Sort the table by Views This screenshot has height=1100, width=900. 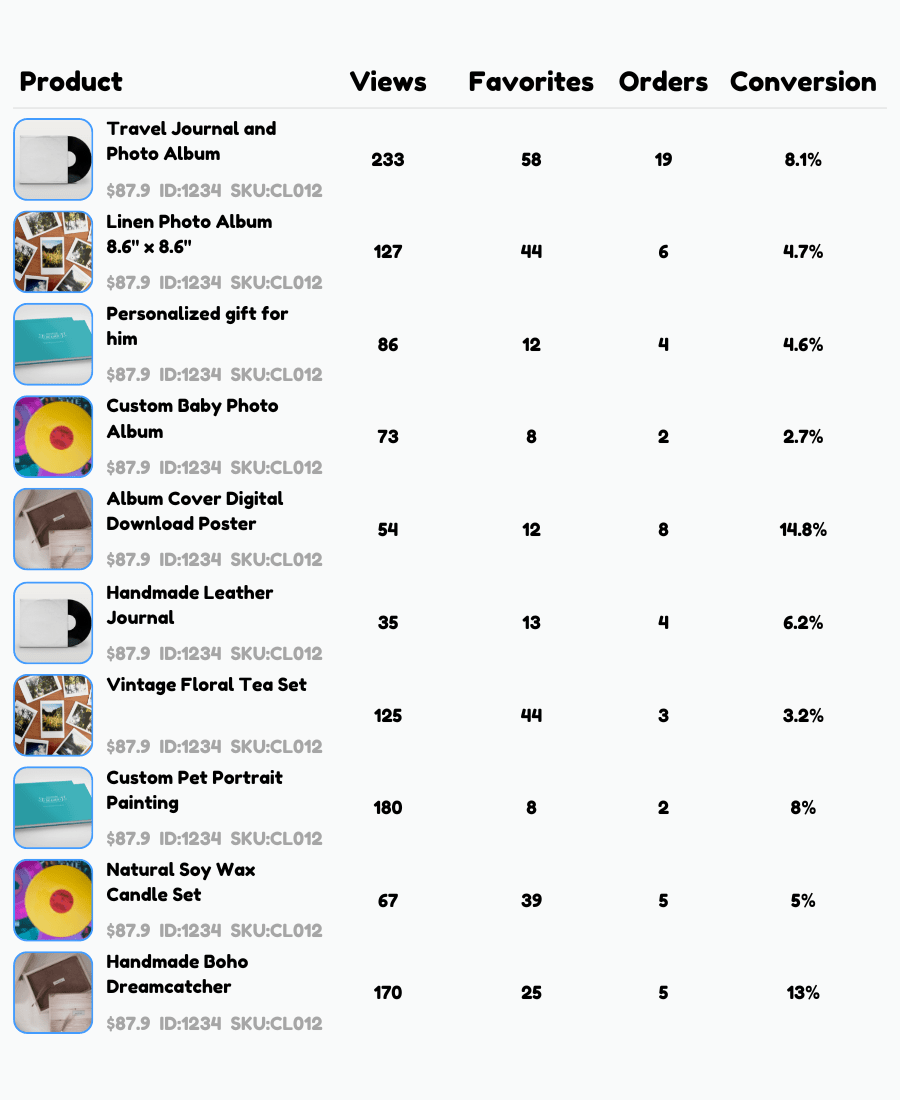pos(388,82)
